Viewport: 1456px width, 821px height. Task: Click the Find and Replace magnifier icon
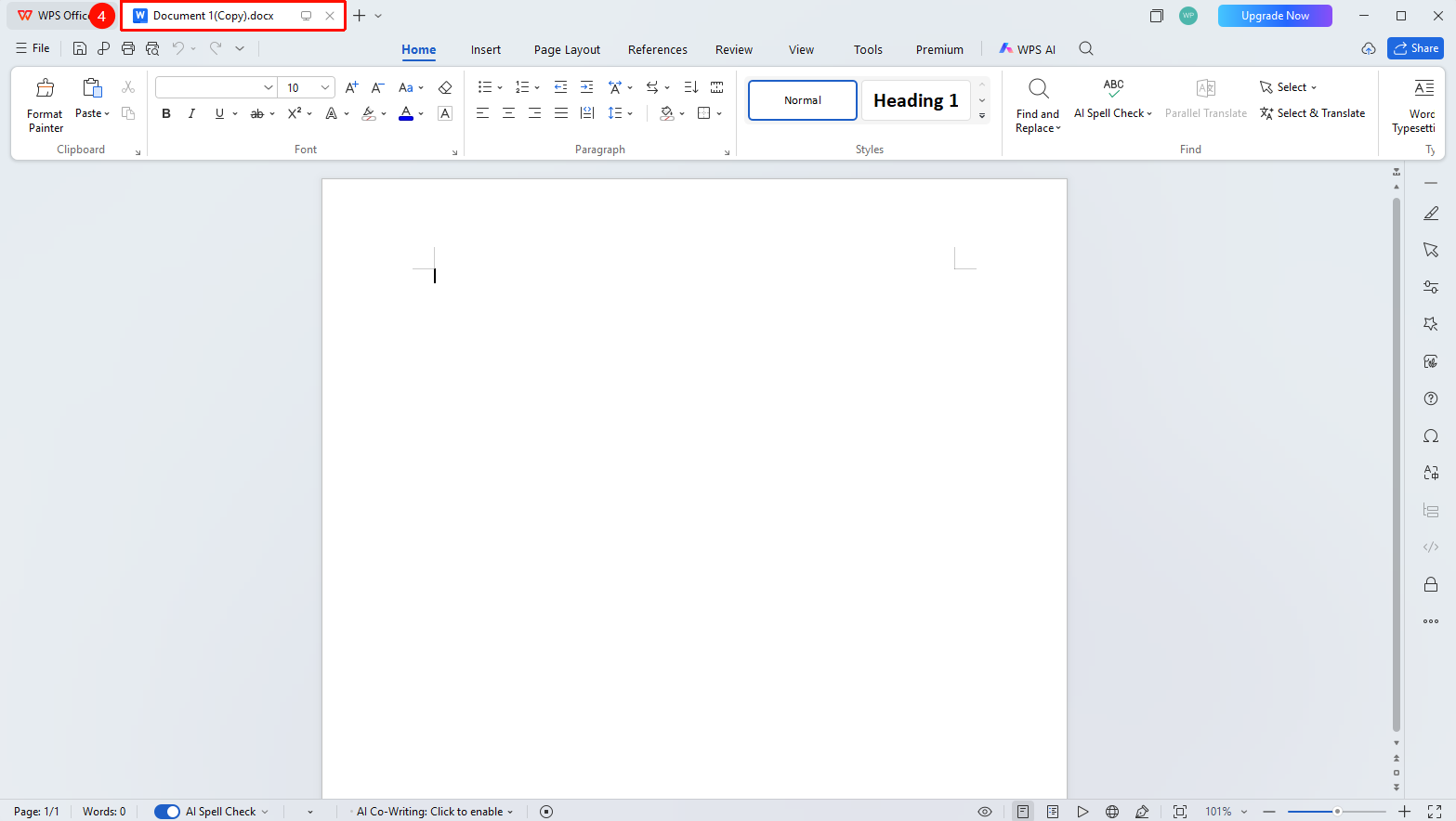(x=1038, y=88)
